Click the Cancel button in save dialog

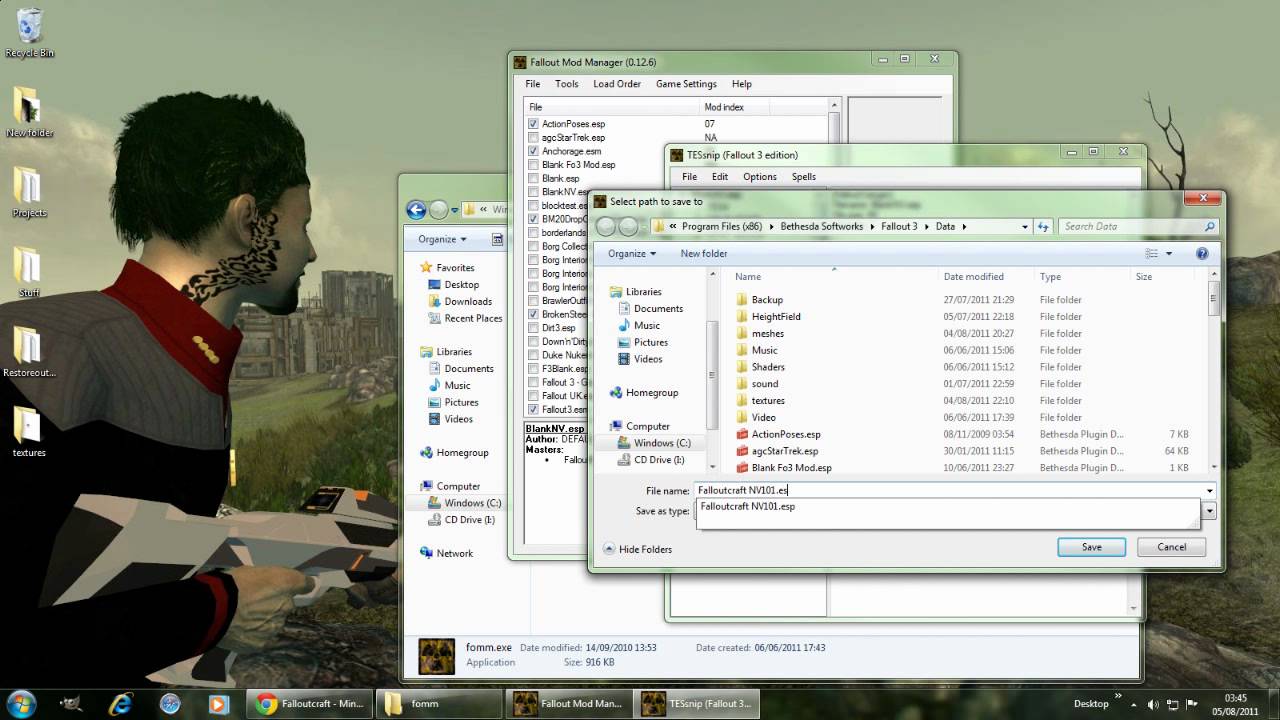(1172, 547)
